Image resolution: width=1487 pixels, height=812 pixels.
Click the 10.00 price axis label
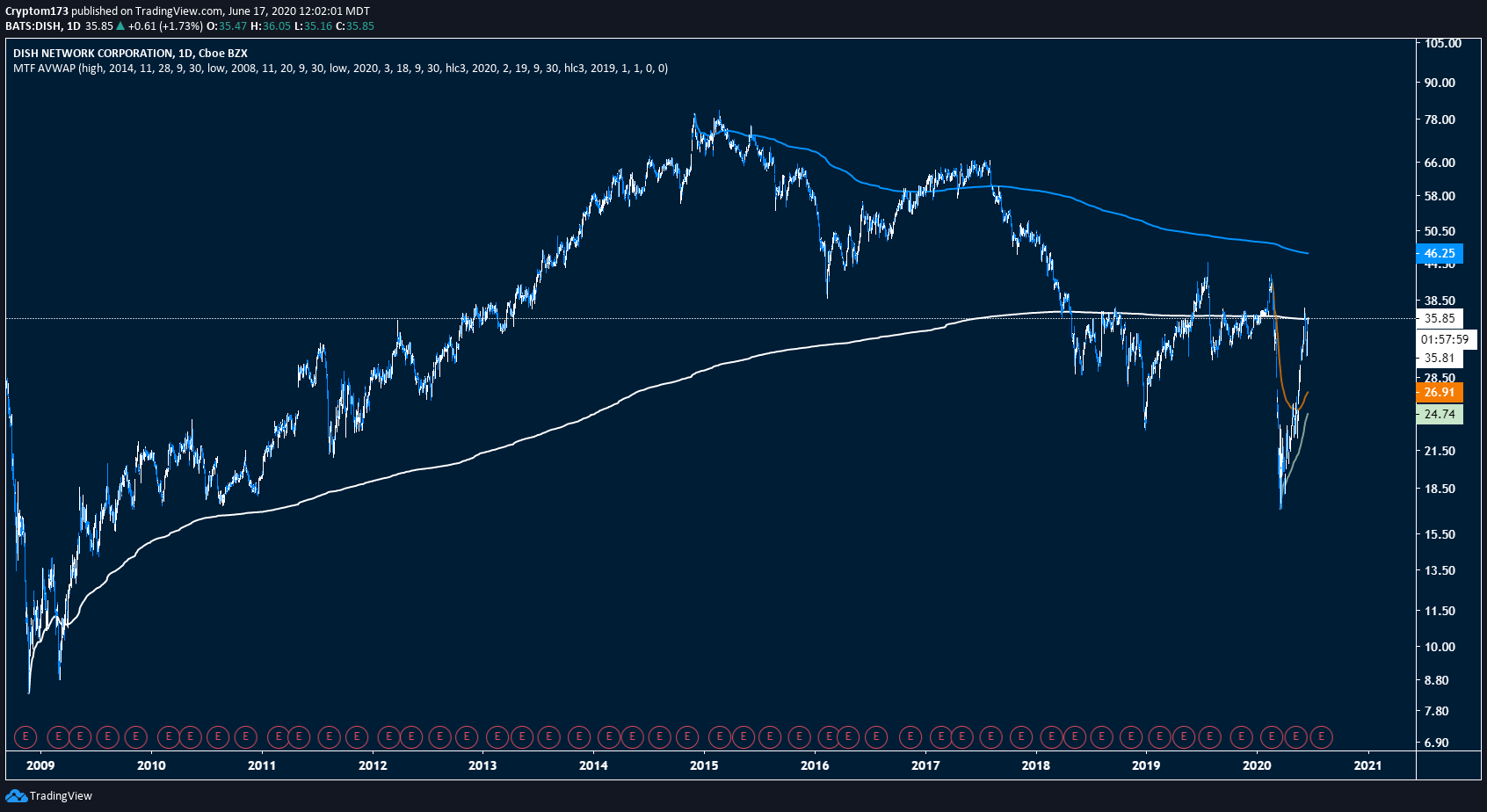(1440, 647)
